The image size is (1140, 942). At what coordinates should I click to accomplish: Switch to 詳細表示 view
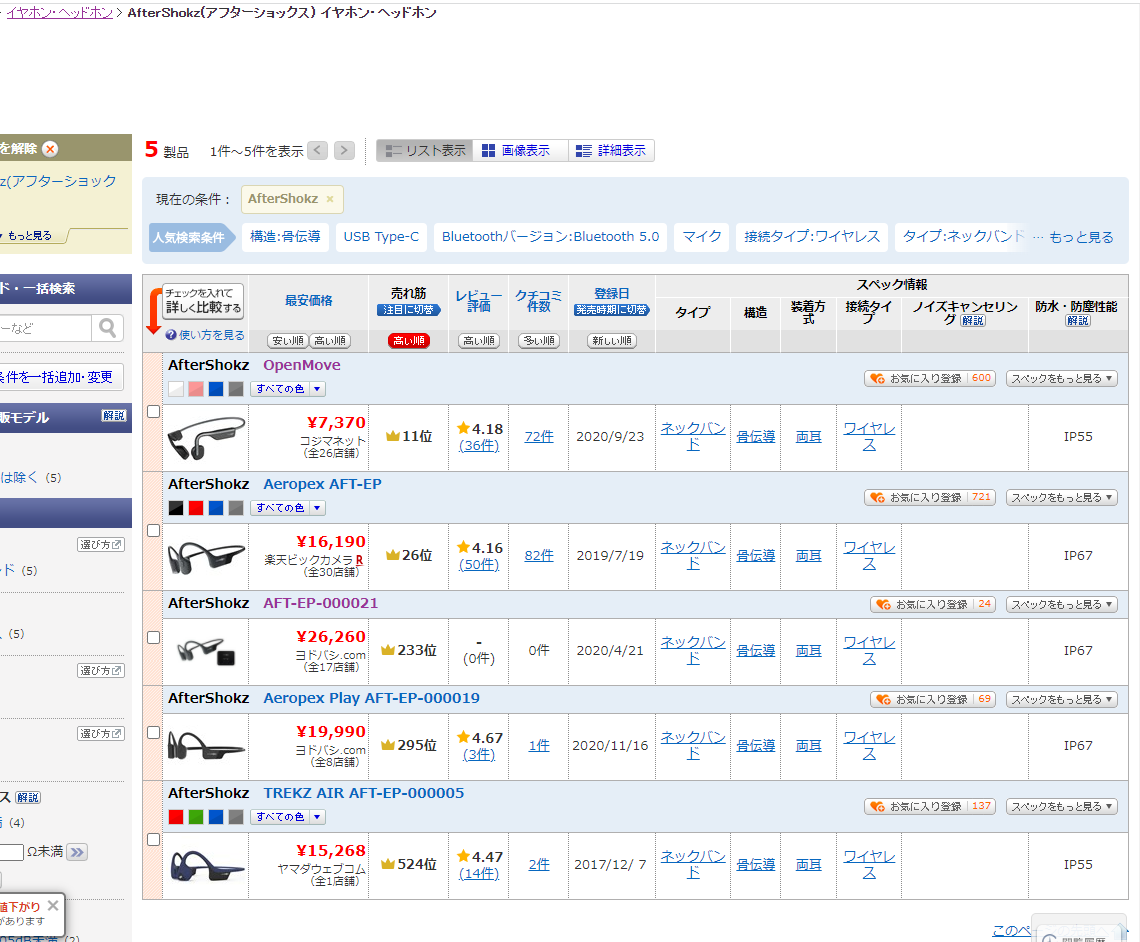pyautogui.click(x=611, y=150)
